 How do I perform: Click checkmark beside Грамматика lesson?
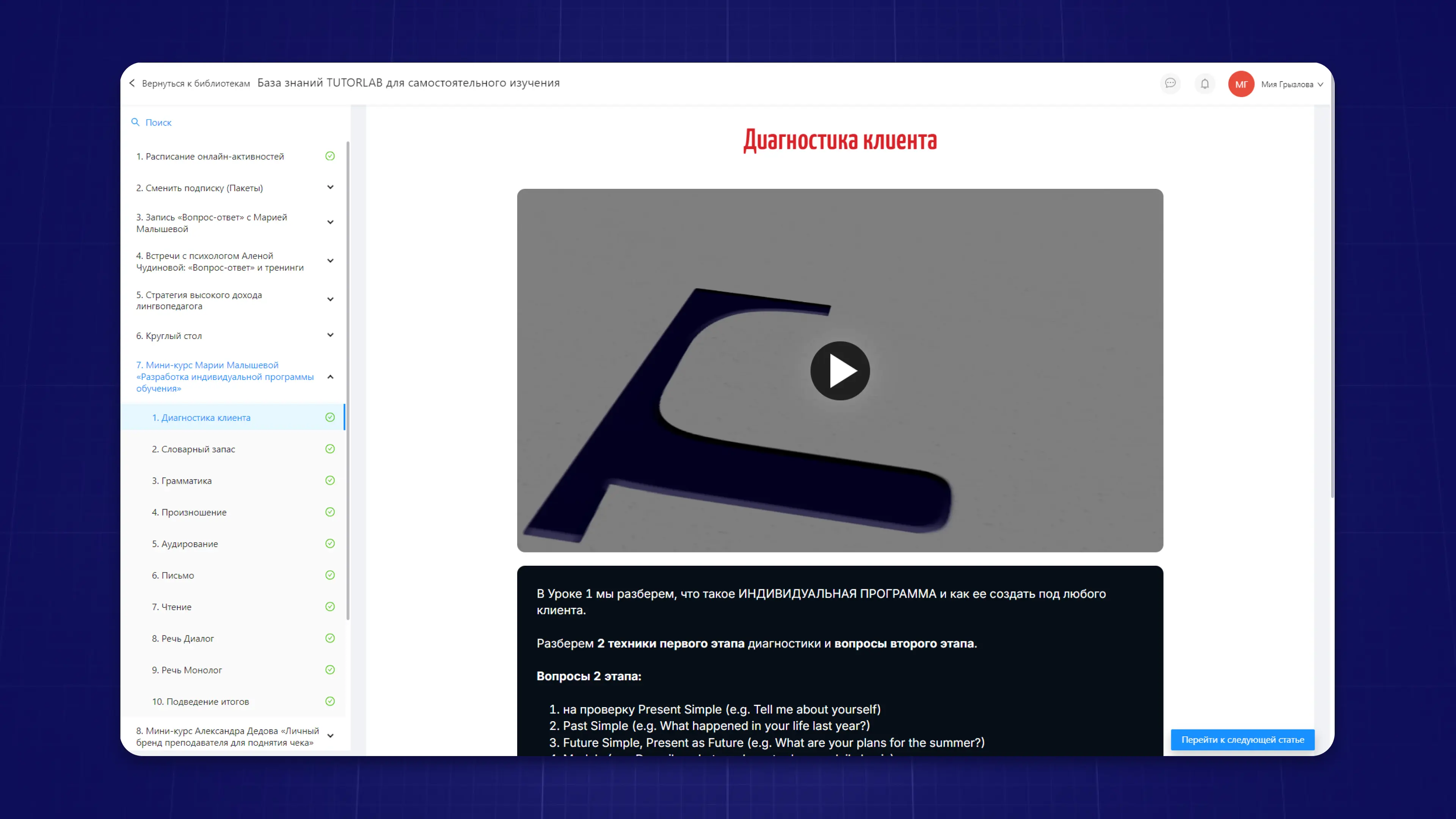point(330,480)
